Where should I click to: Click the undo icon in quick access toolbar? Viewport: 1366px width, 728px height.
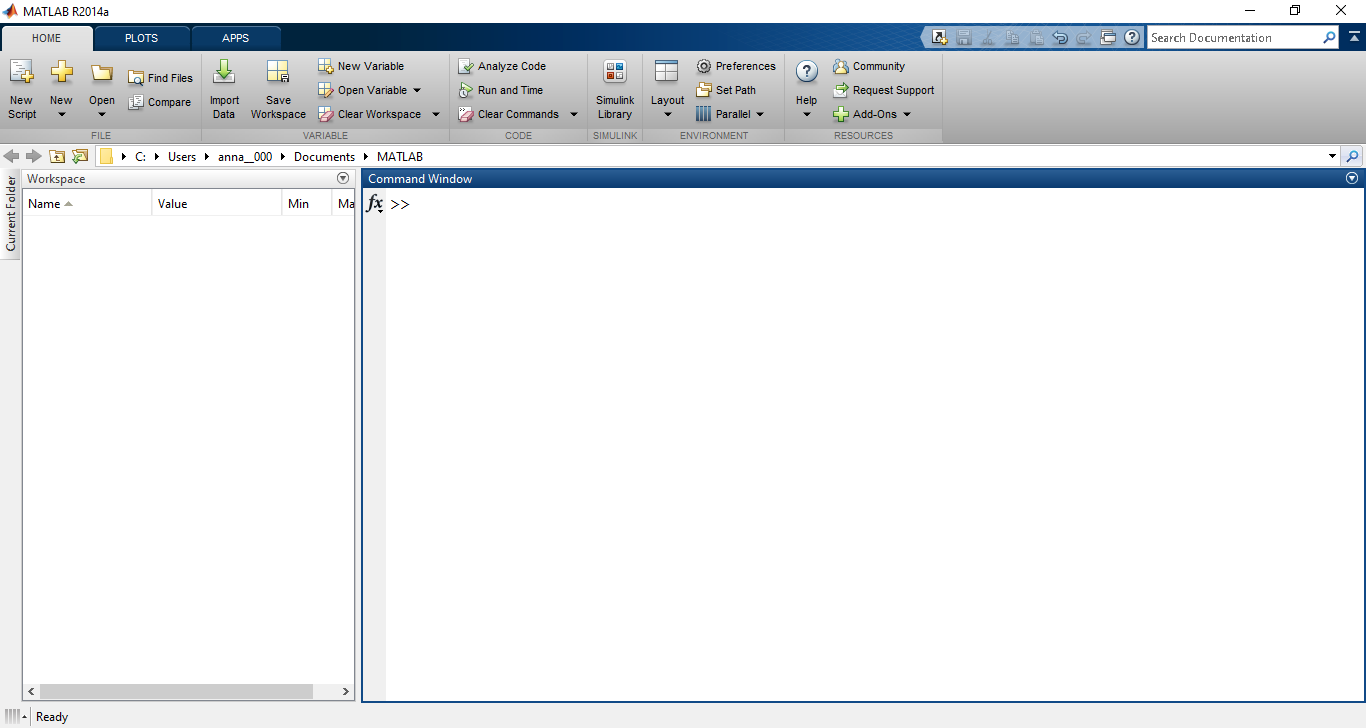(x=1060, y=37)
